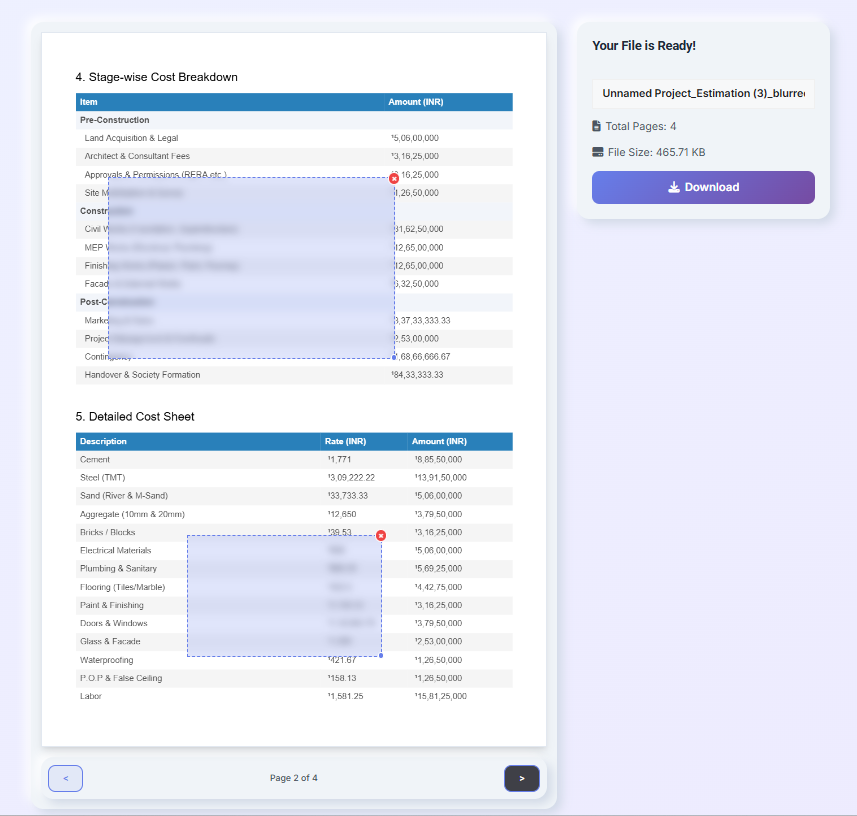This screenshot has height=816, width=857.
Task: Click the 'Rate (INR)' column header
Action: coord(345,441)
